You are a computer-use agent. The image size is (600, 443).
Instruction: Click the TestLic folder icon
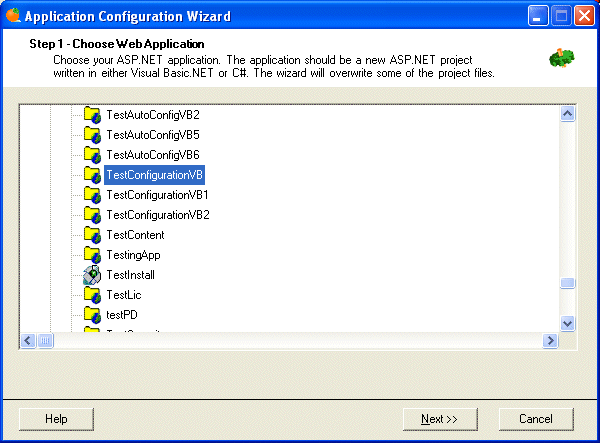(92, 295)
